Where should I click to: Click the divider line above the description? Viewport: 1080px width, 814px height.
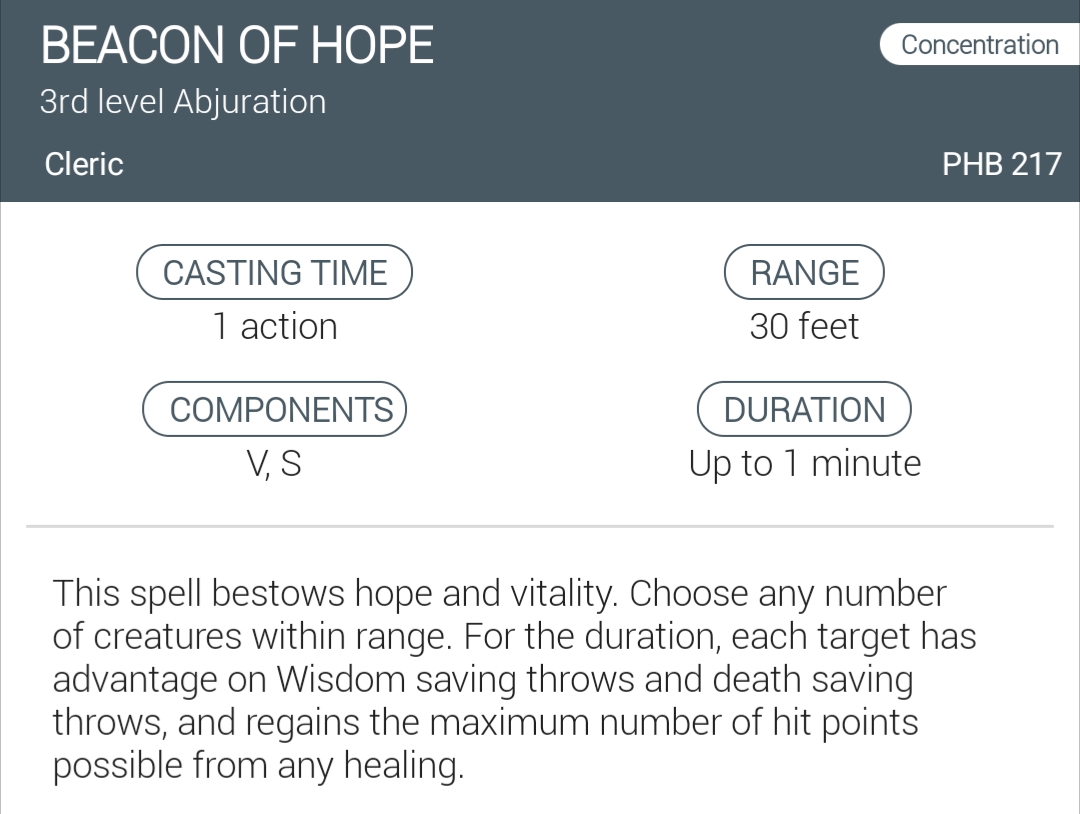click(540, 526)
